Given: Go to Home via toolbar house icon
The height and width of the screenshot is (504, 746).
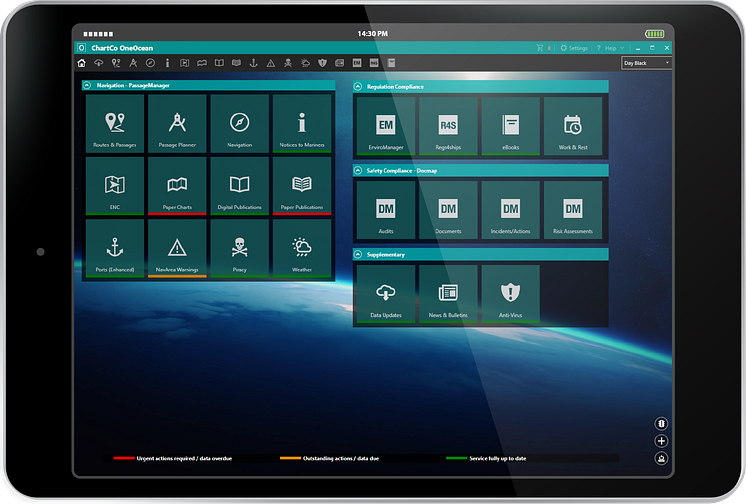Looking at the screenshot, I should [82, 63].
